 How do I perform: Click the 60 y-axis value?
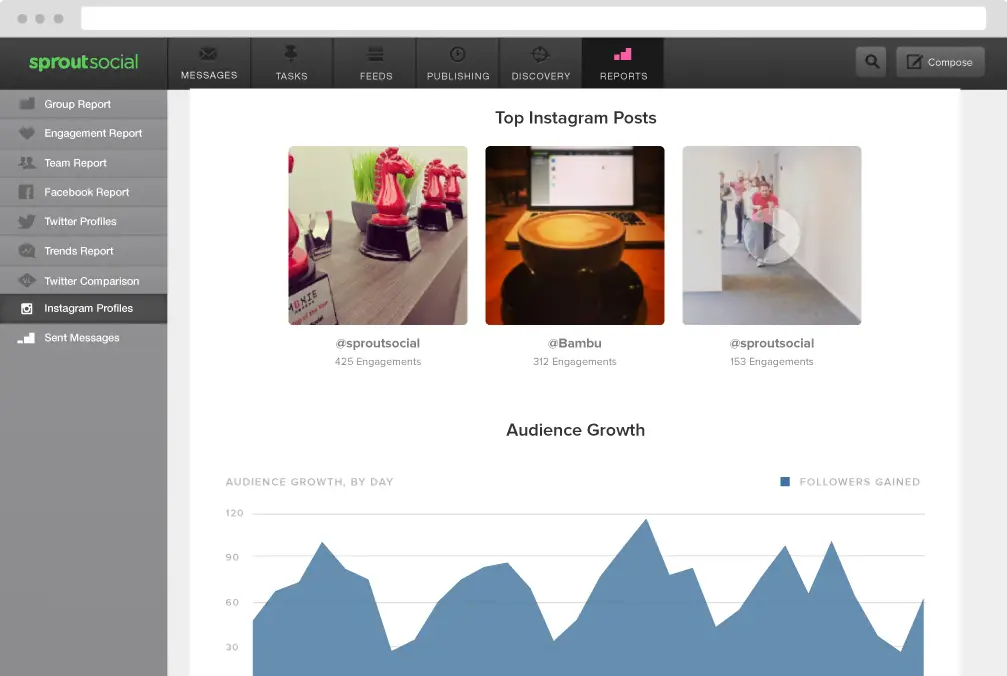click(x=232, y=602)
